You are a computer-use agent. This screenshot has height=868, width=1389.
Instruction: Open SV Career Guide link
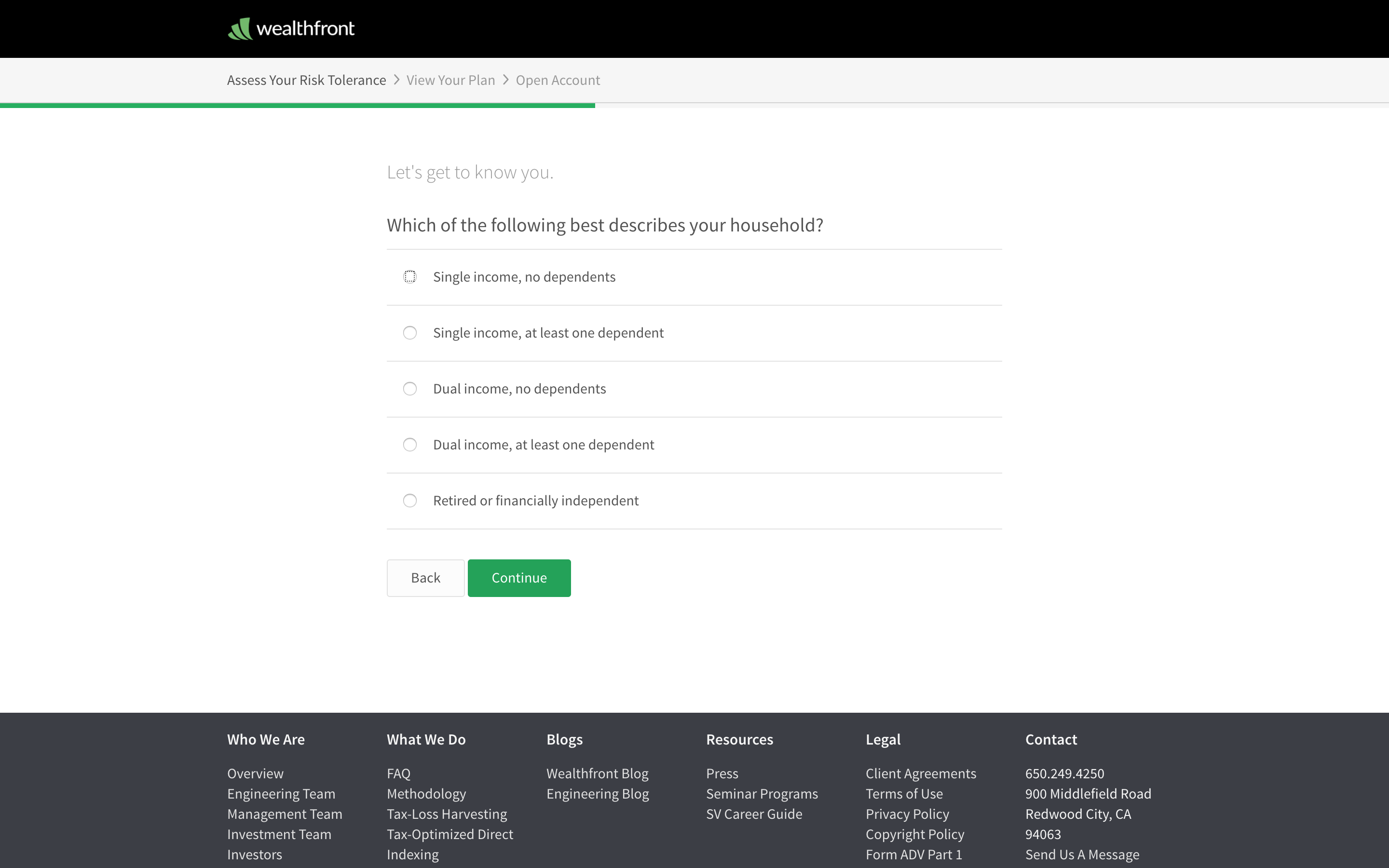[x=754, y=814]
